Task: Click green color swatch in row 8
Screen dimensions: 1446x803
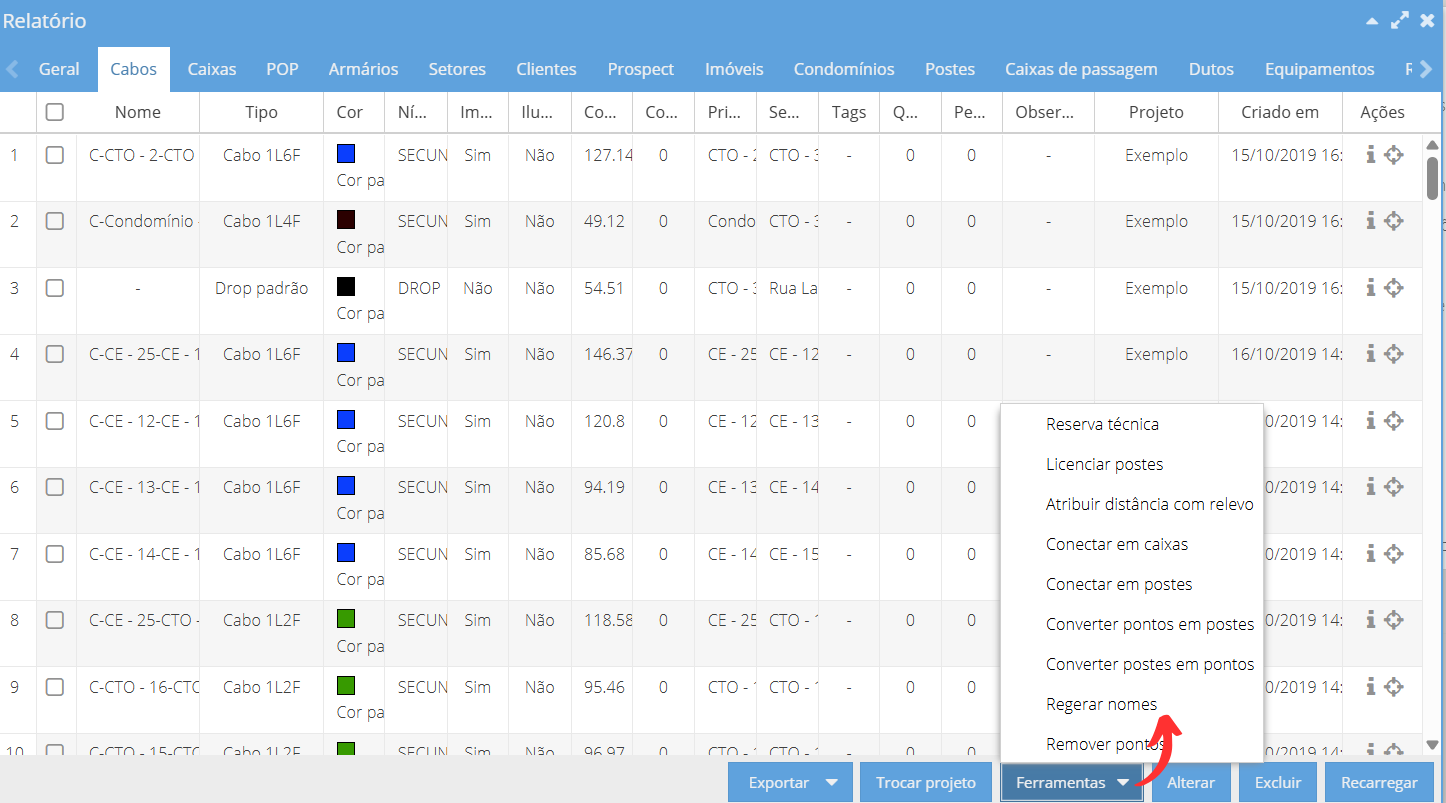Action: pyautogui.click(x=346, y=618)
